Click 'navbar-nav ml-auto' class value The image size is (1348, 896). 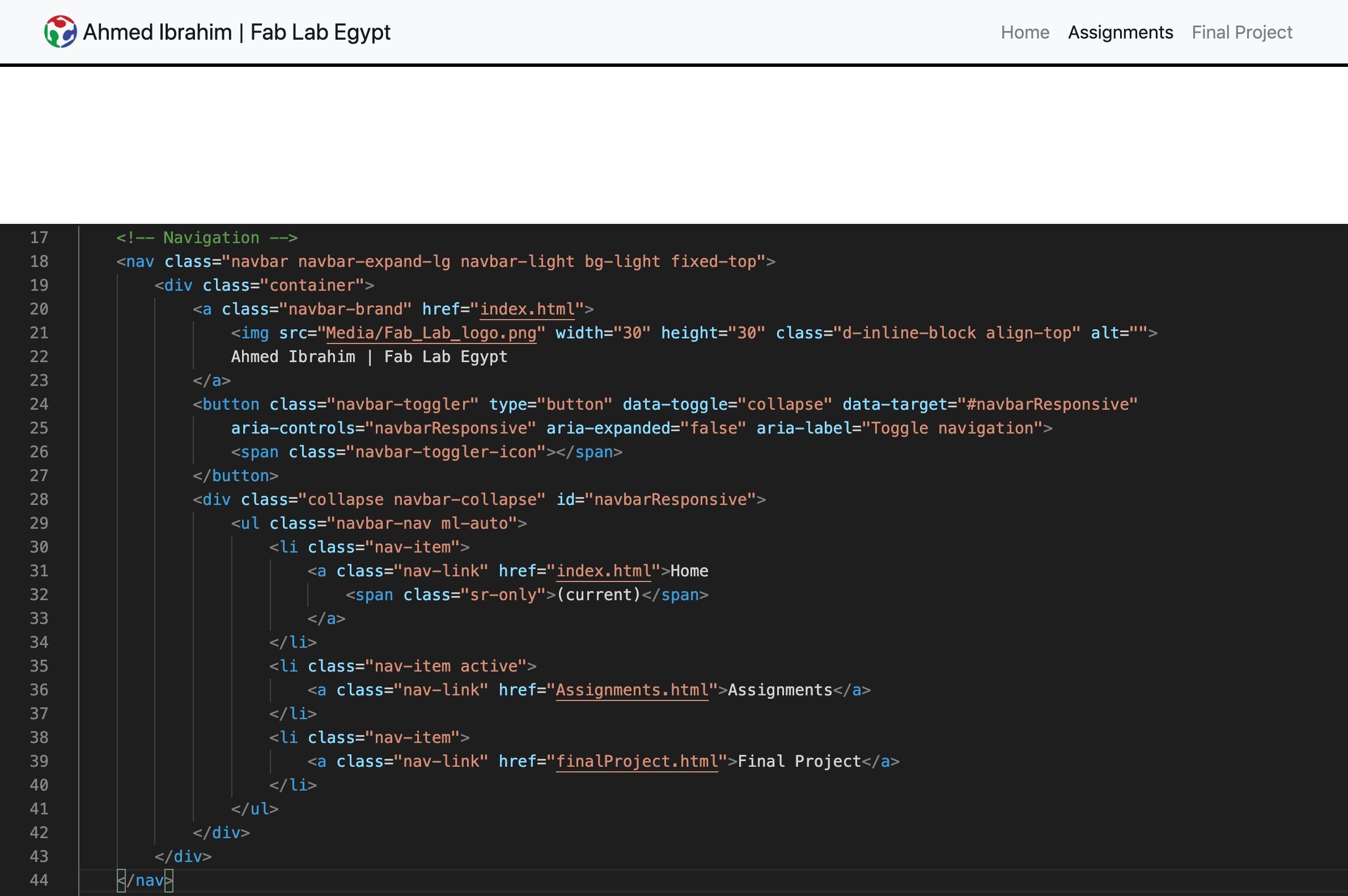coord(422,524)
